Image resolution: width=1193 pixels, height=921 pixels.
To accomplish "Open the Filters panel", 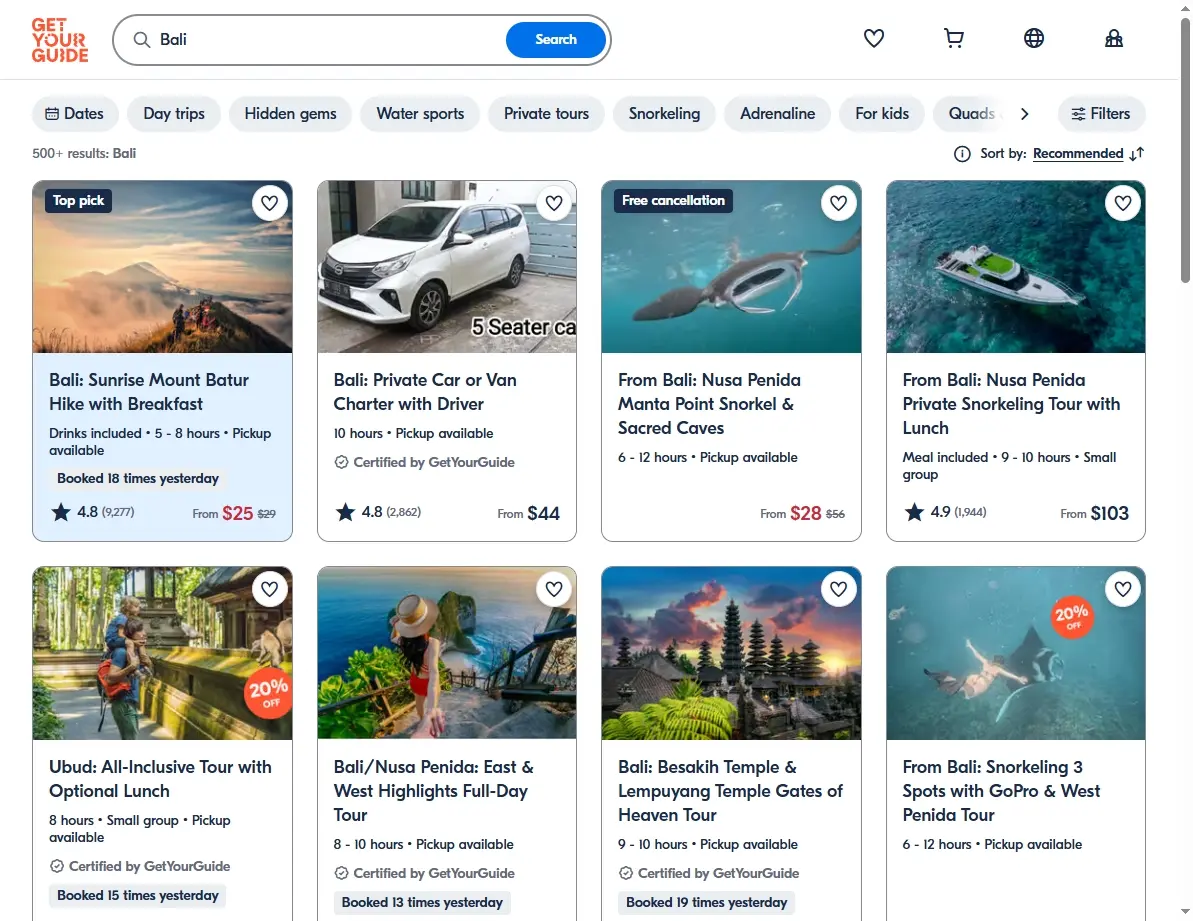I will click(x=1101, y=114).
